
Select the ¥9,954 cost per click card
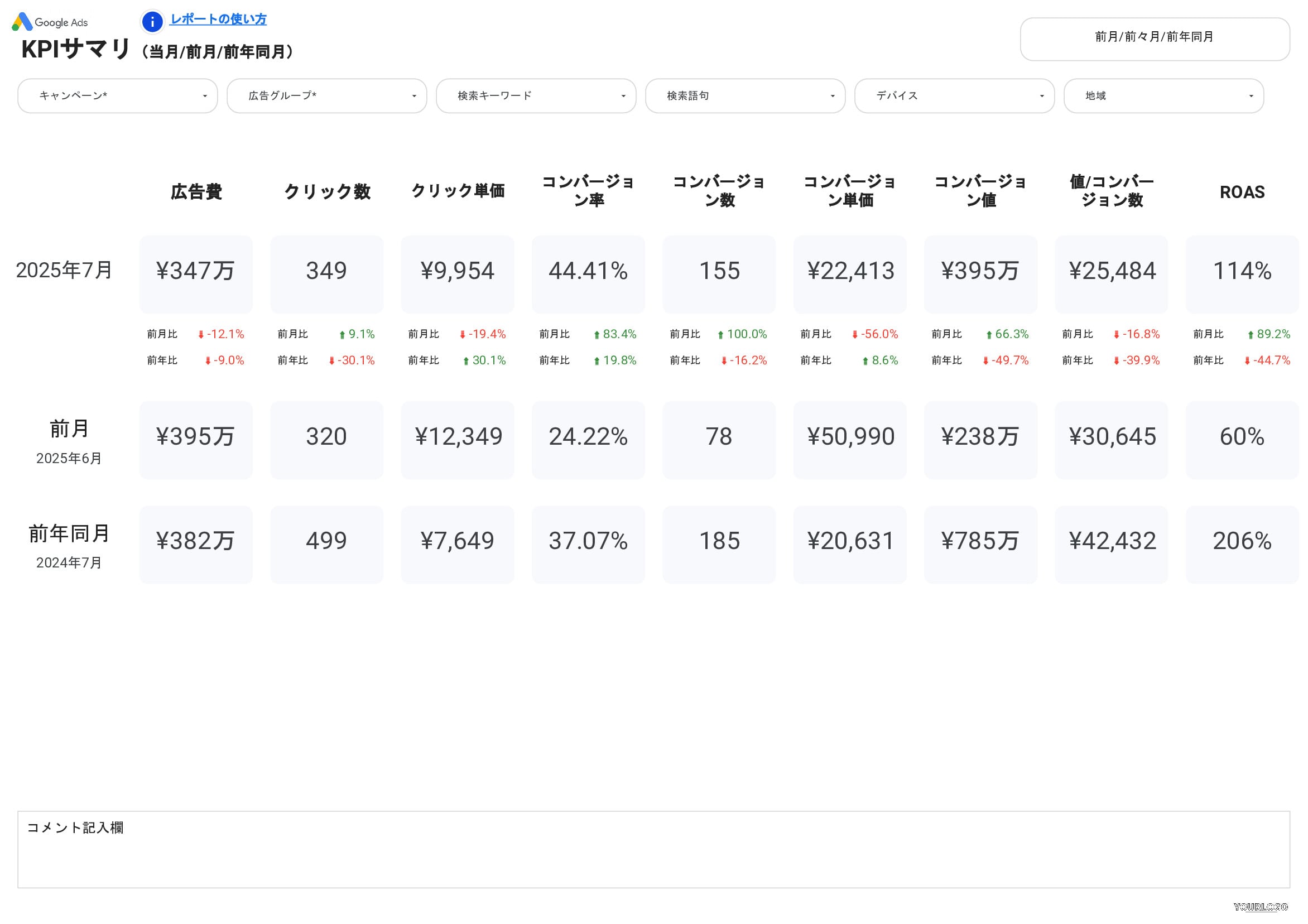[x=458, y=274]
